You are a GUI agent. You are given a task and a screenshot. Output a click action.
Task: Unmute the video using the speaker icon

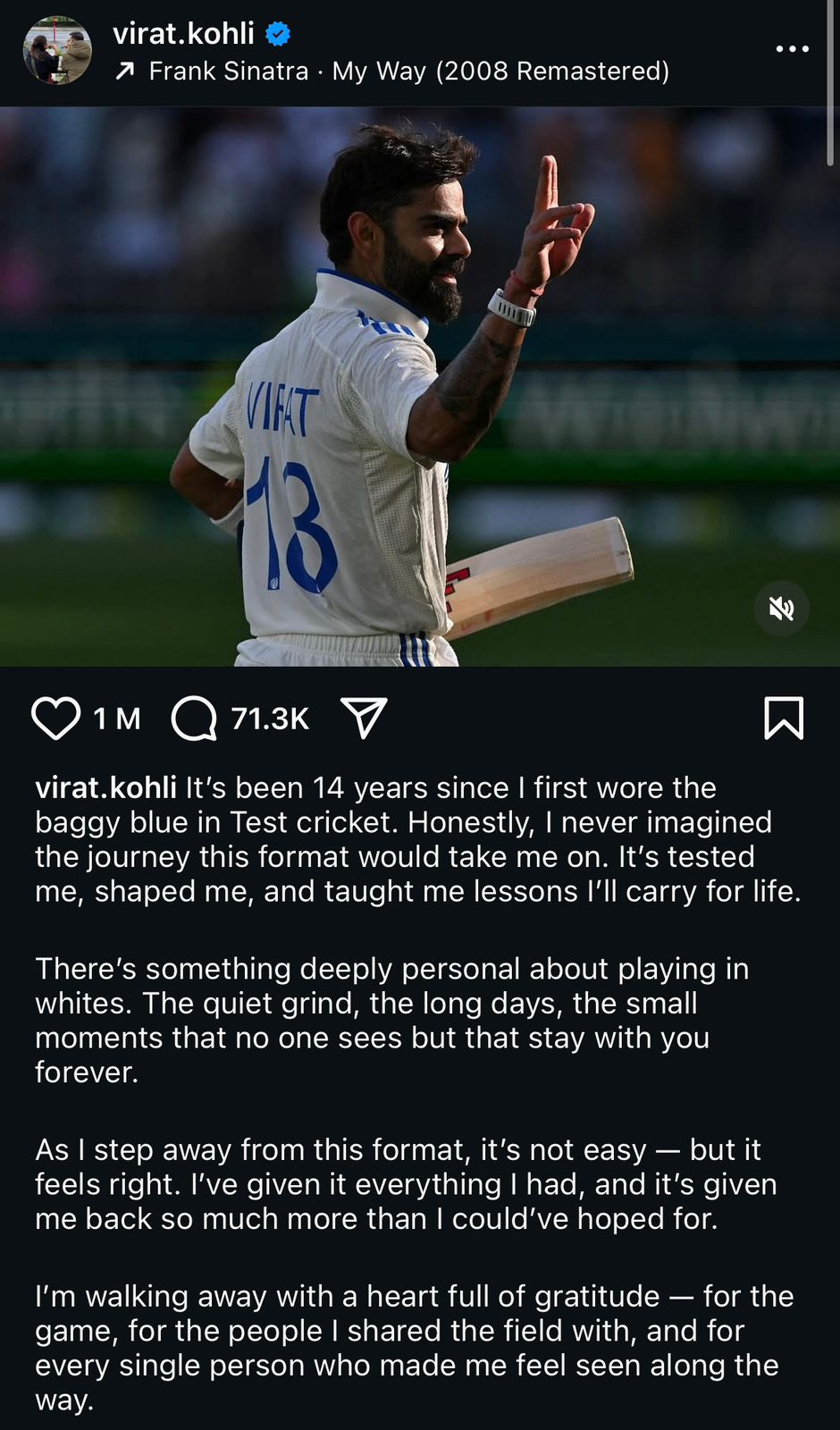coord(782,609)
